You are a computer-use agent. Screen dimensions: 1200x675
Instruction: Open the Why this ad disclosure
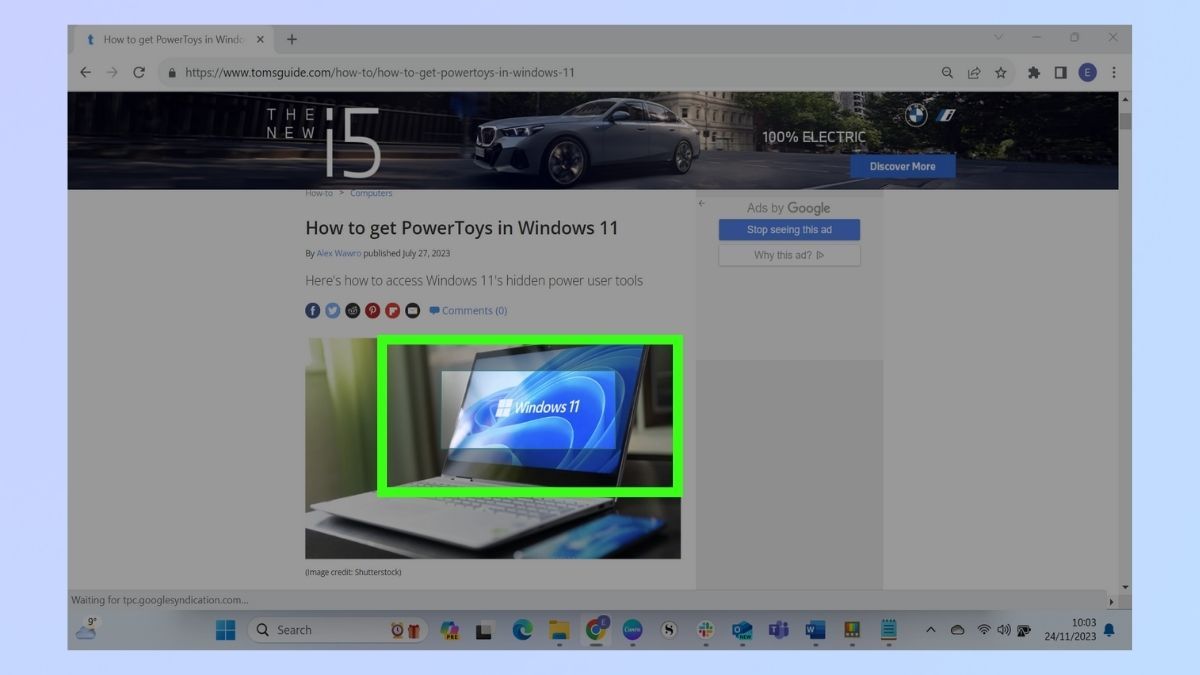788,254
